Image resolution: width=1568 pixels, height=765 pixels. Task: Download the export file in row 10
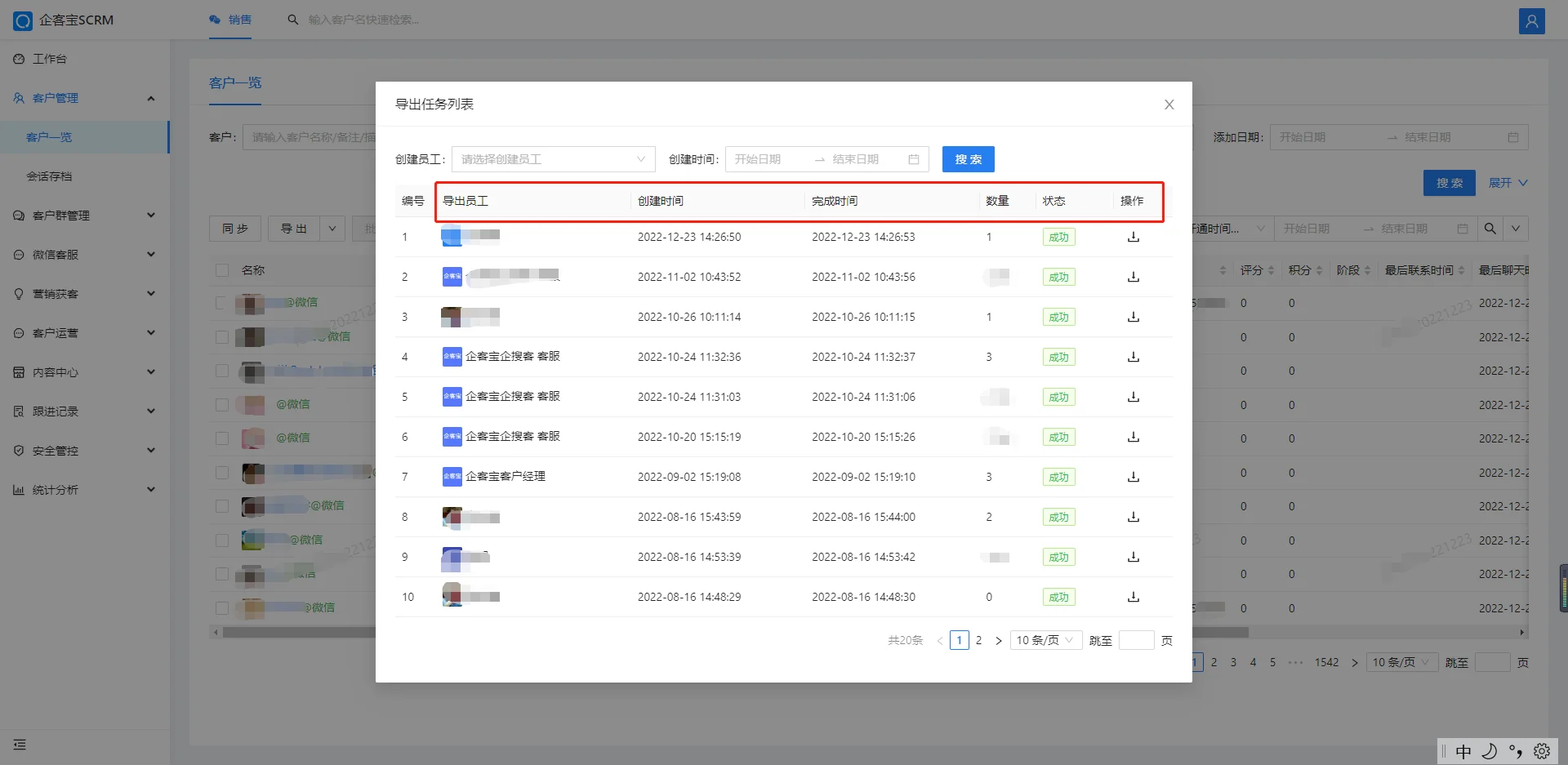pos(1133,597)
